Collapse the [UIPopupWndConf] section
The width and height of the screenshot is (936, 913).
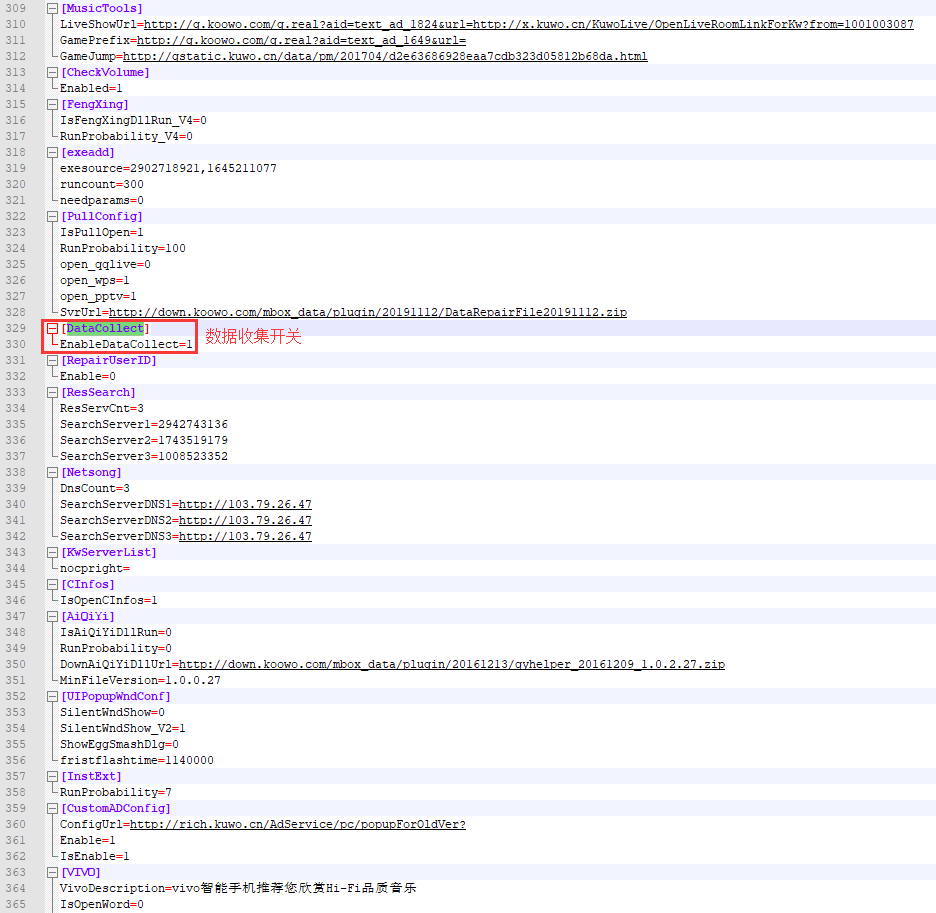pos(52,696)
